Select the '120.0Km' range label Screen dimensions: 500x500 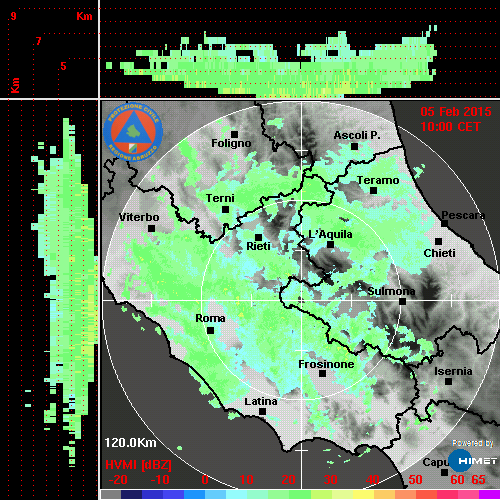[x=130, y=443]
